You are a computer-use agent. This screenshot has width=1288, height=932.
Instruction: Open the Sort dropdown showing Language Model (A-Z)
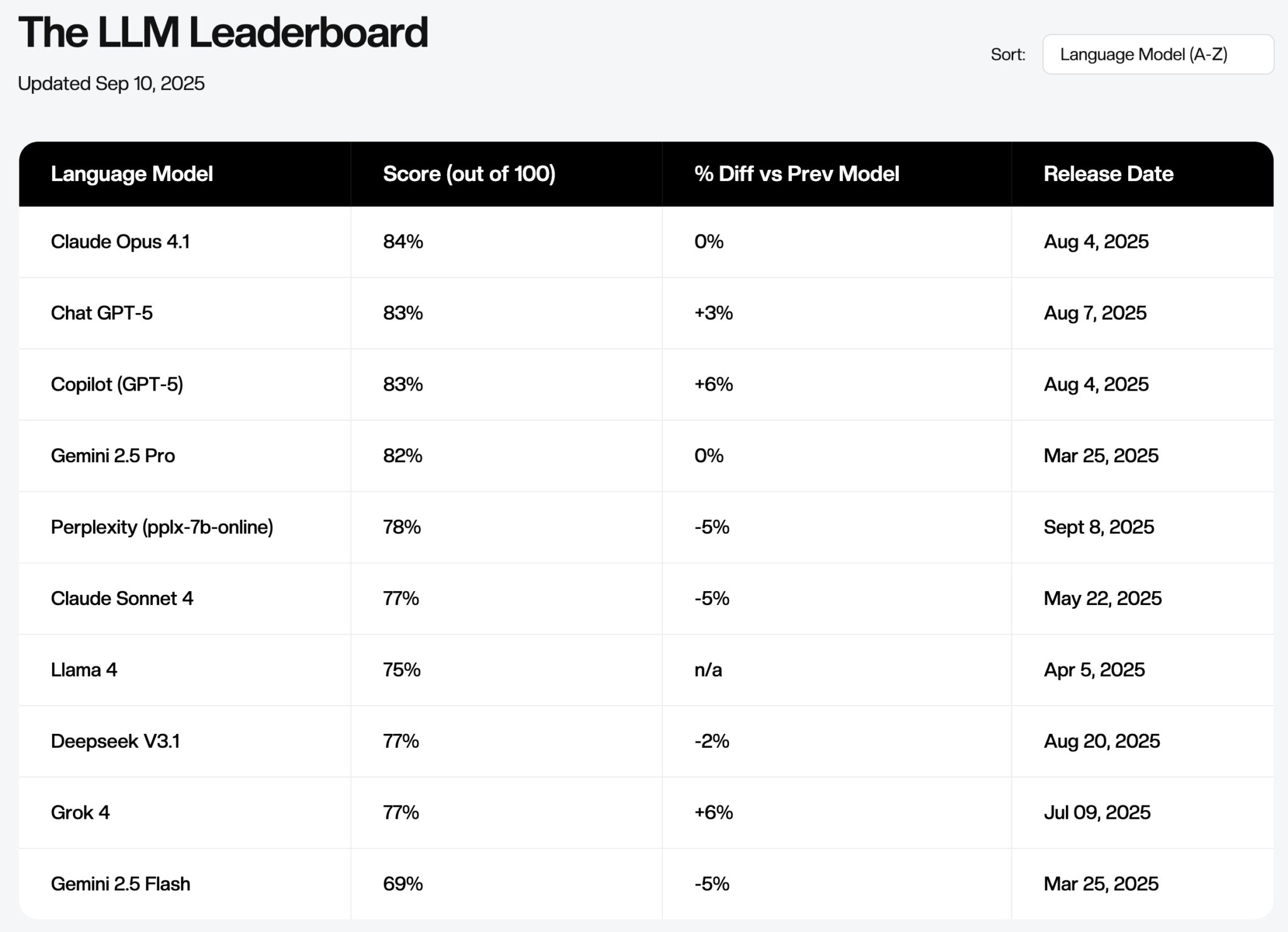pyautogui.click(x=1157, y=55)
